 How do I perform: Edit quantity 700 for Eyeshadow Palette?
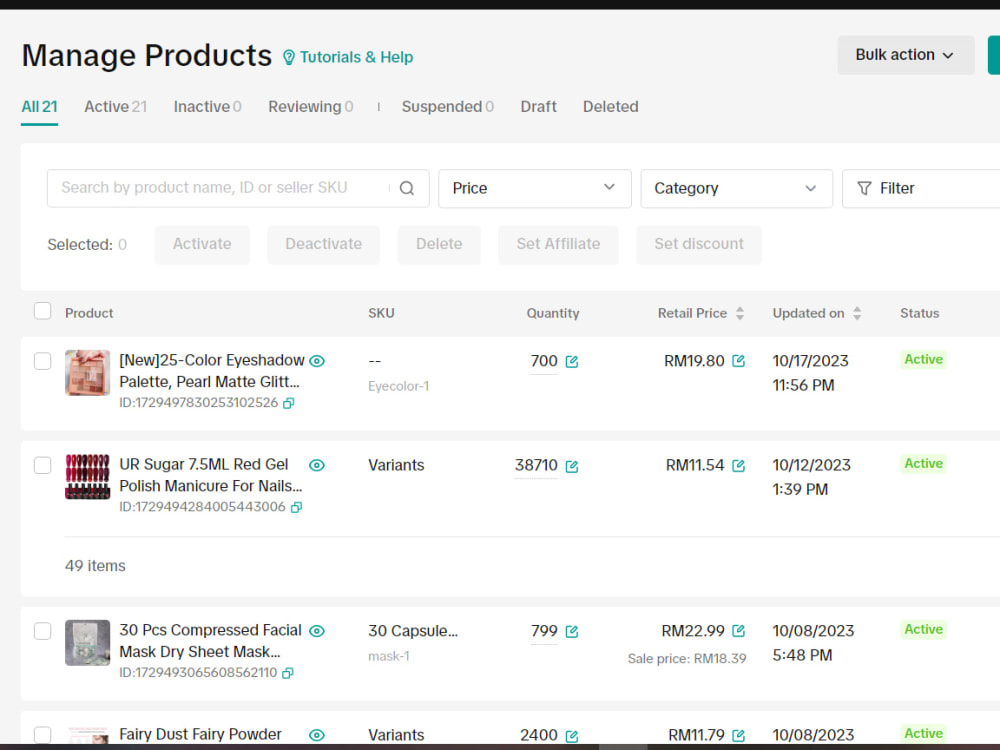pyautogui.click(x=572, y=362)
